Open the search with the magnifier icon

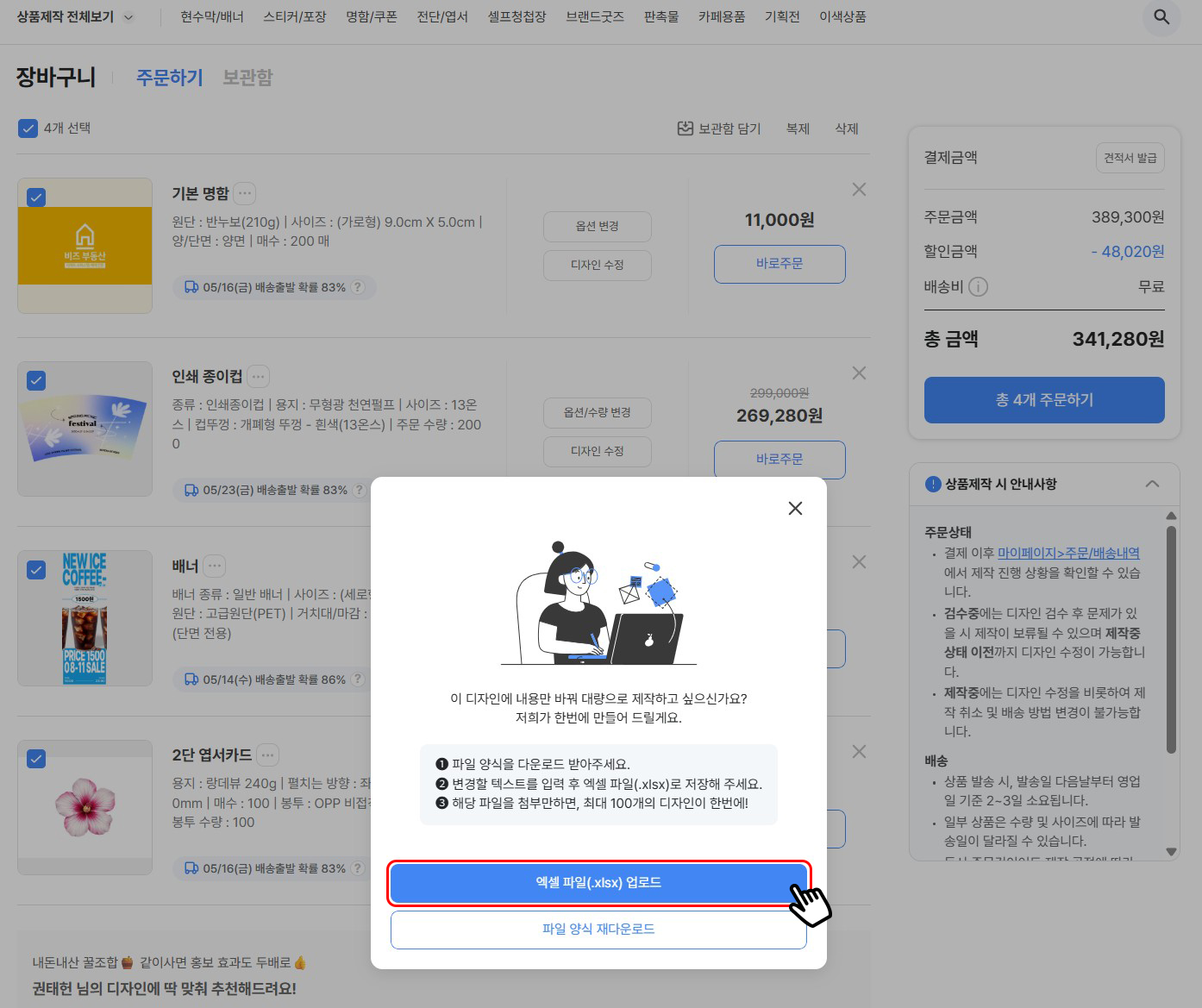tap(1161, 17)
